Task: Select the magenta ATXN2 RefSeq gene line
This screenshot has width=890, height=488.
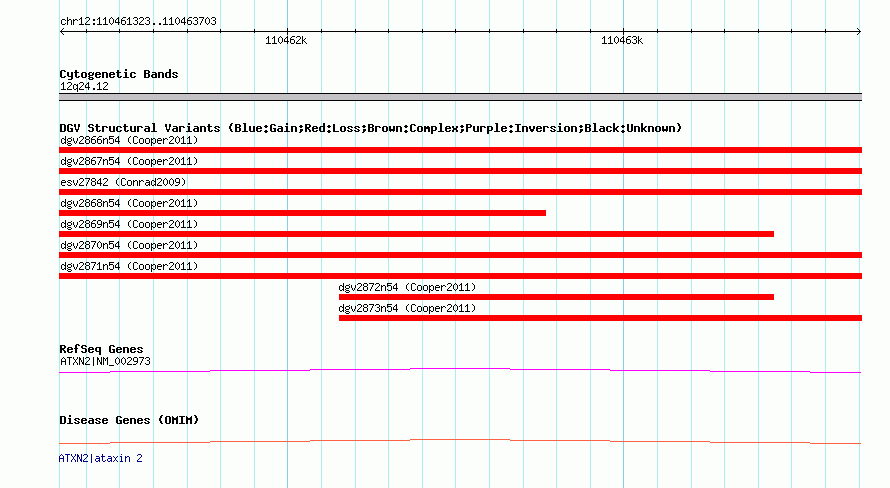Action: coord(460,371)
